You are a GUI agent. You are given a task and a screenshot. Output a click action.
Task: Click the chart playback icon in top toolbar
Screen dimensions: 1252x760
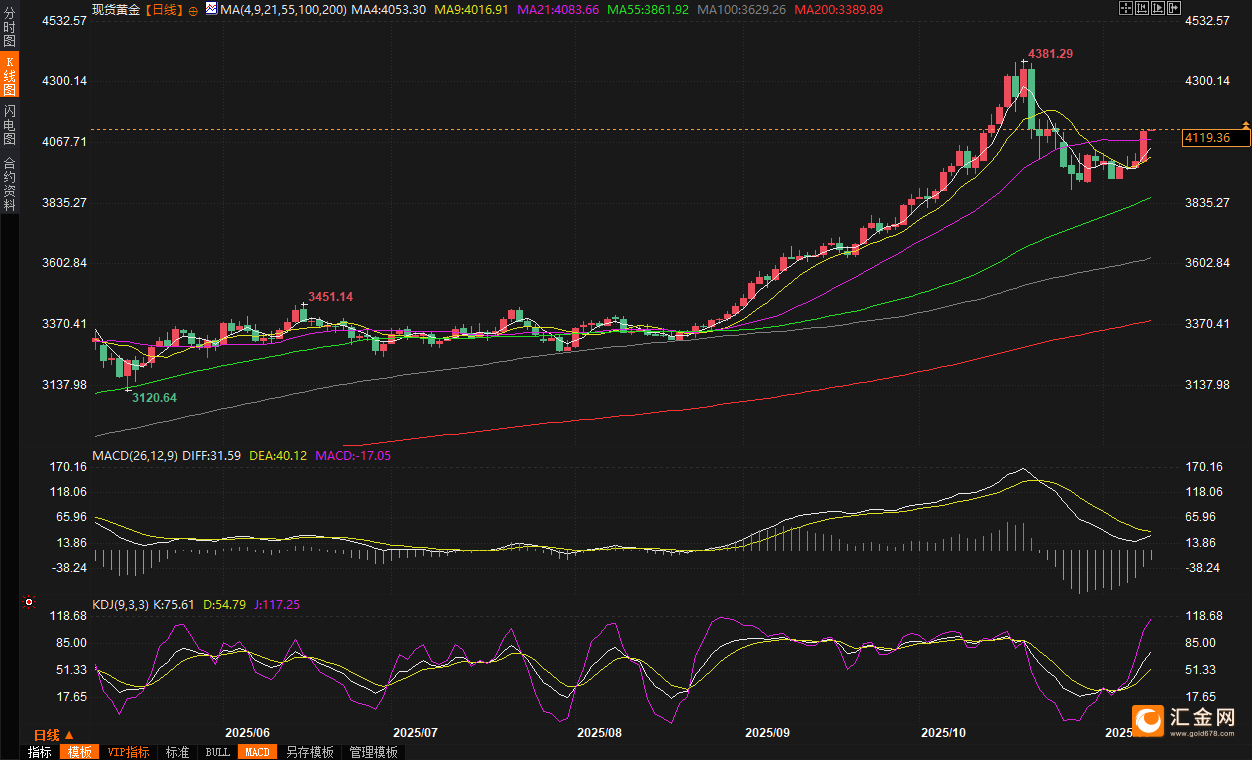coord(1160,8)
